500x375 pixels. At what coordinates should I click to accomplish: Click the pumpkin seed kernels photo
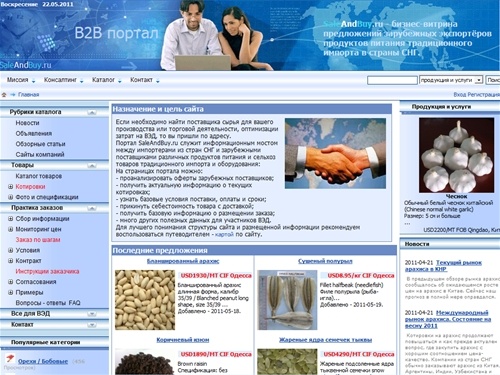(288, 362)
